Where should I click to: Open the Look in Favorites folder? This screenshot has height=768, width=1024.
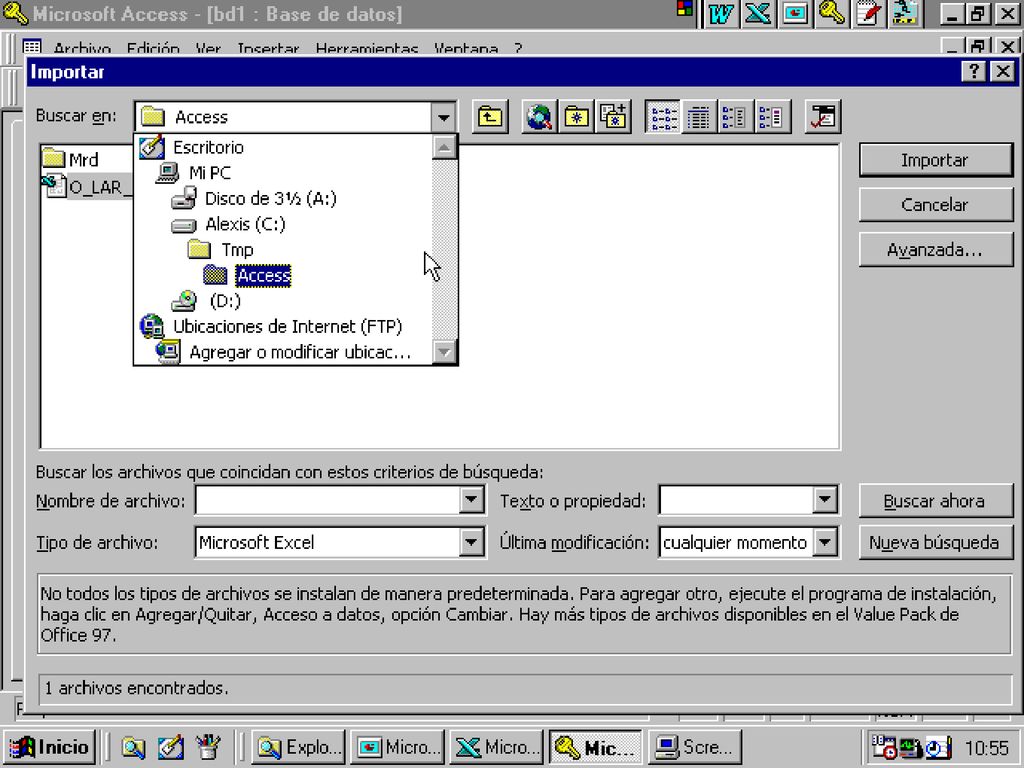pyautogui.click(x=576, y=117)
